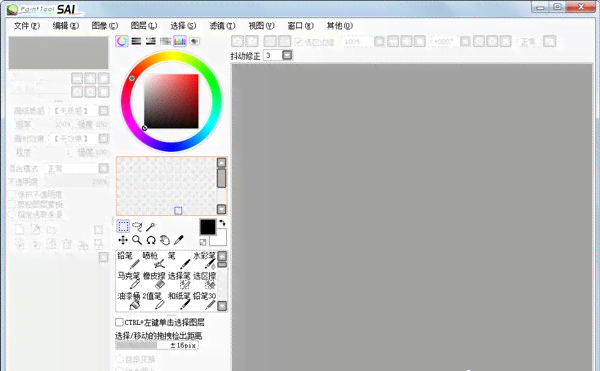Choose the 油漆桶 paint bucket tool
This screenshot has height=371, width=600.
tap(128, 301)
